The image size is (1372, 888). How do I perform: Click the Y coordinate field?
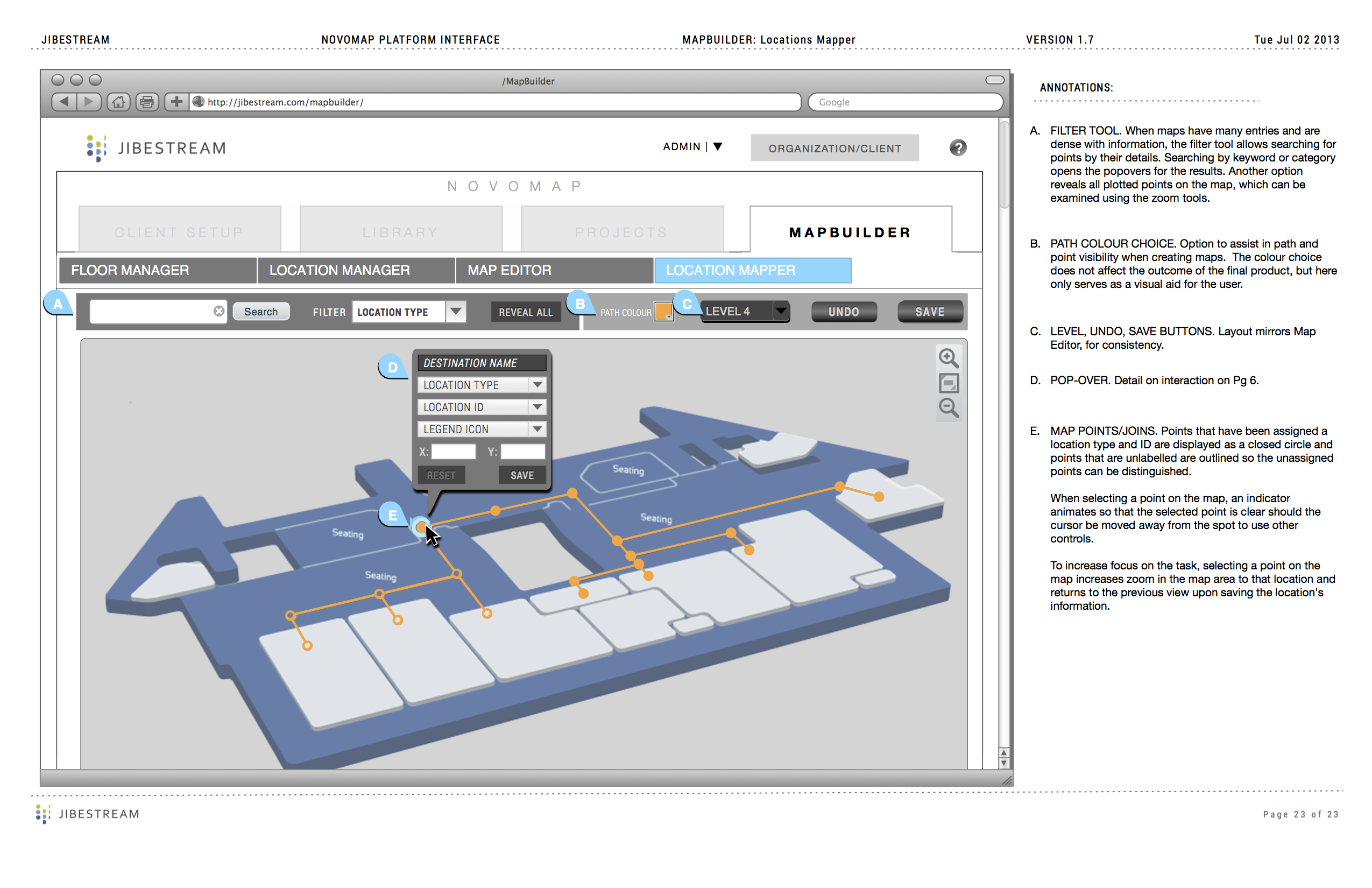coord(523,452)
